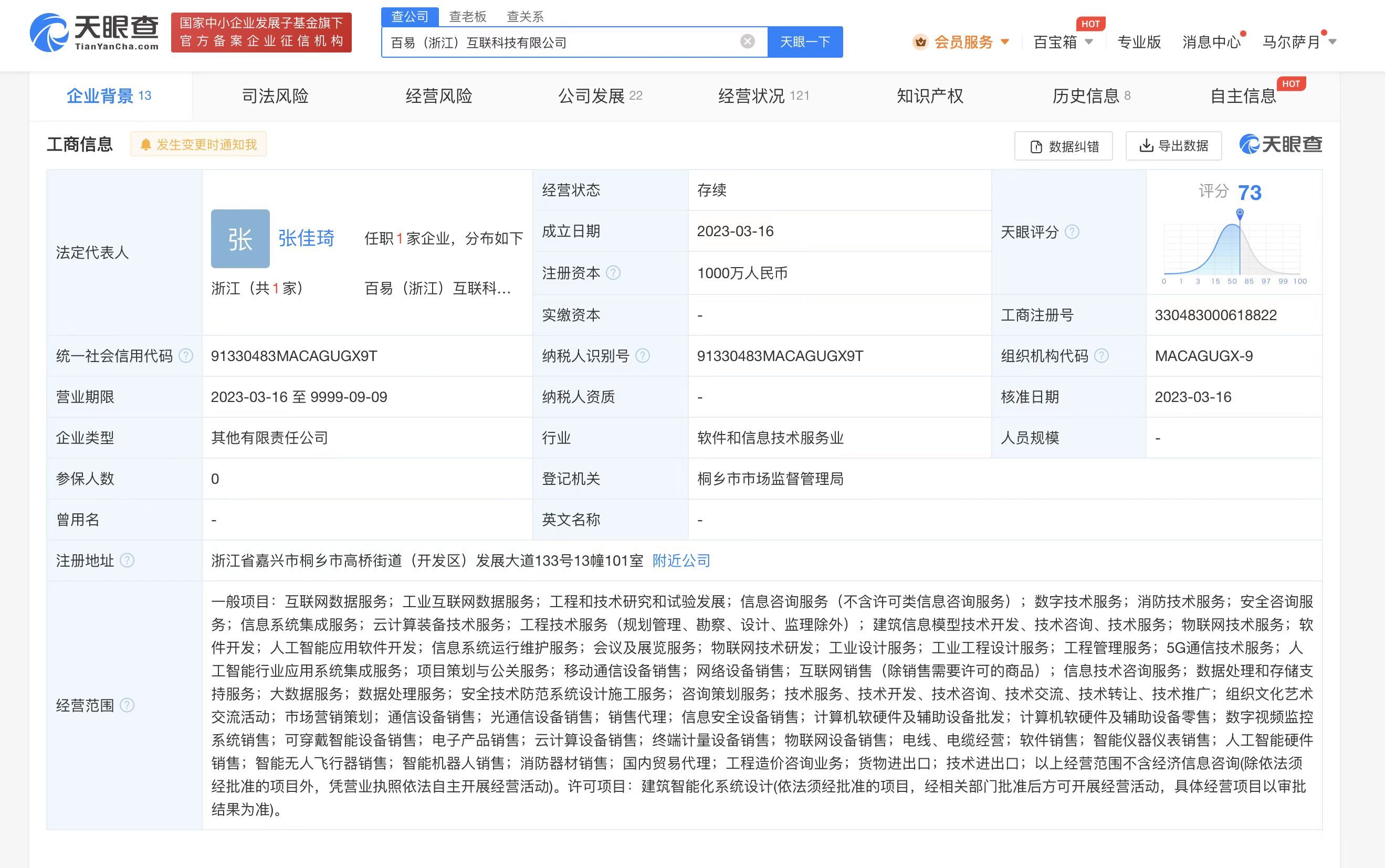The width and height of the screenshot is (1385, 868).
Task: Click the 导出数据 export icon
Action: click(1147, 146)
